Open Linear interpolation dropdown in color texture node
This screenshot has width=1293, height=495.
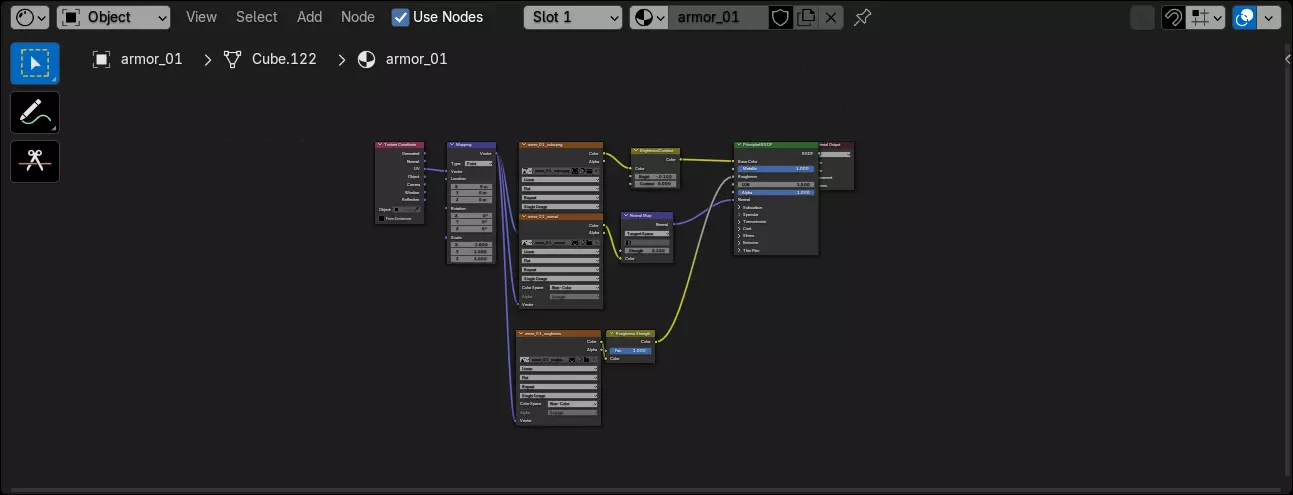pyautogui.click(x=560, y=179)
